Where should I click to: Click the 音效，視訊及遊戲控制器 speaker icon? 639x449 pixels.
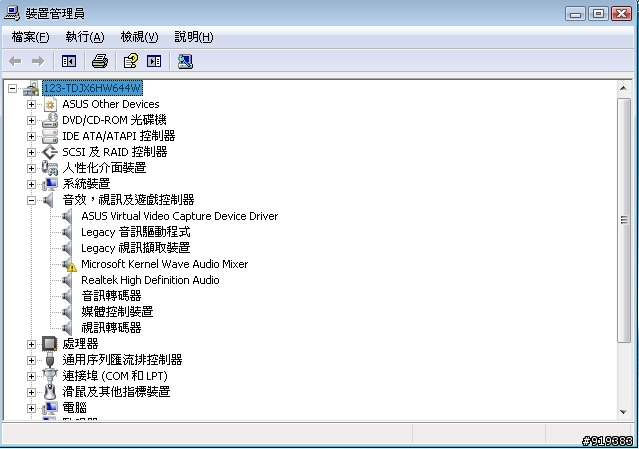click(x=48, y=200)
